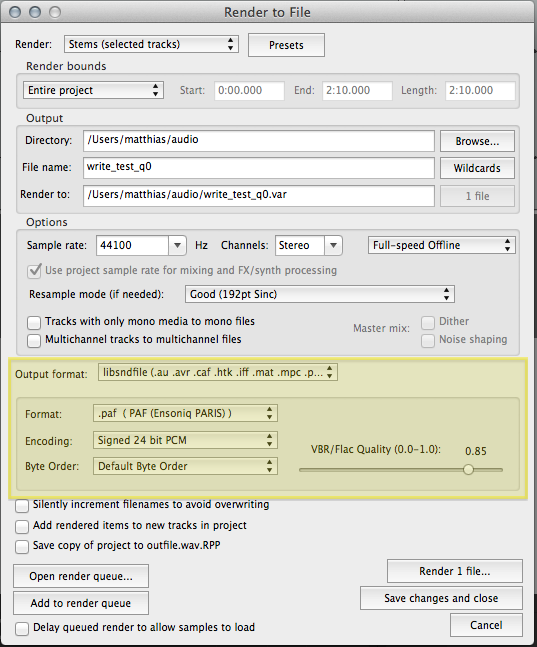Open the Encoding Signed 24 bit PCM dropdown
This screenshot has height=647, width=537.
(x=185, y=440)
